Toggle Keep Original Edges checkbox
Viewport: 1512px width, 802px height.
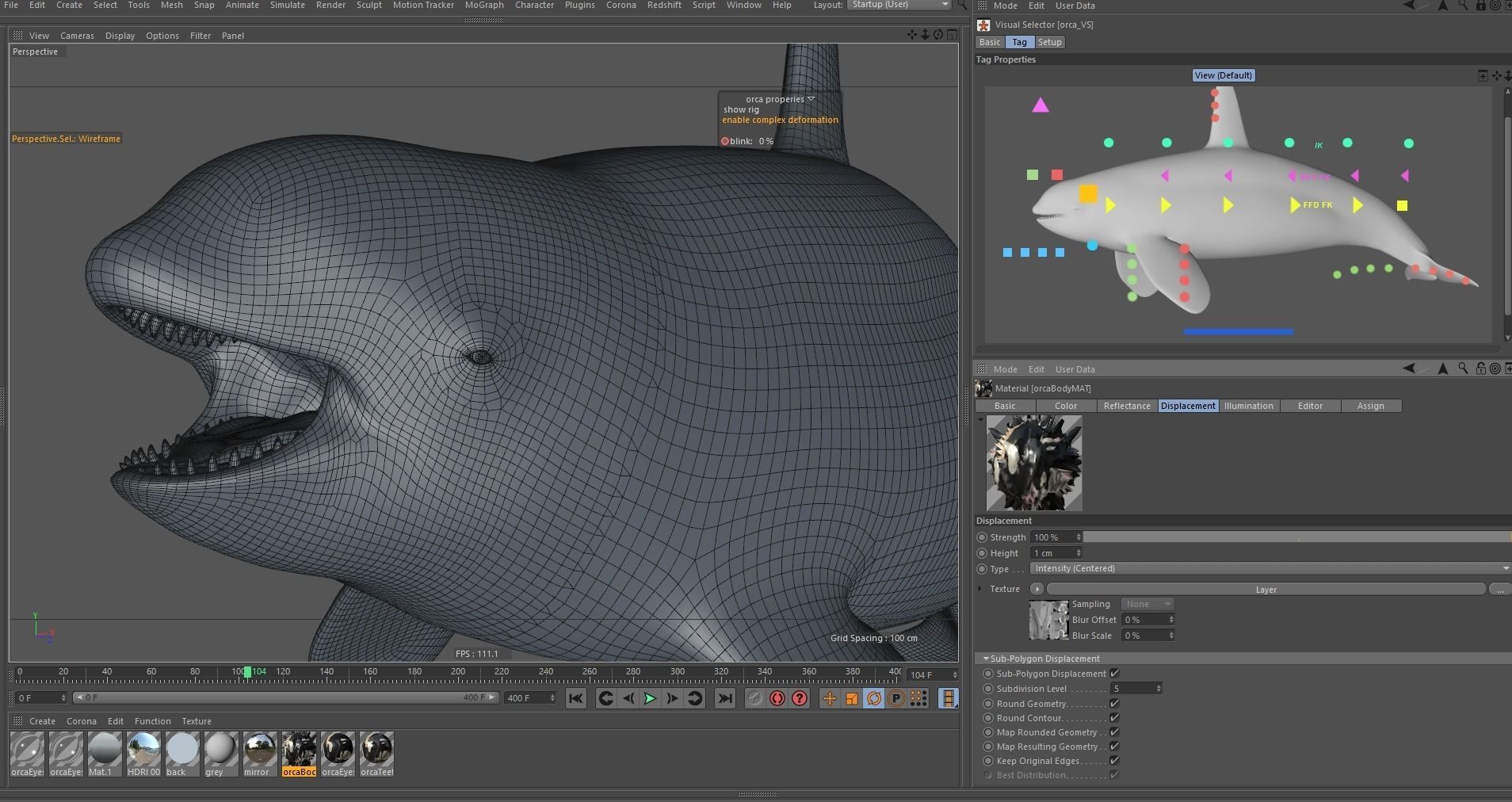tap(1114, 761)
